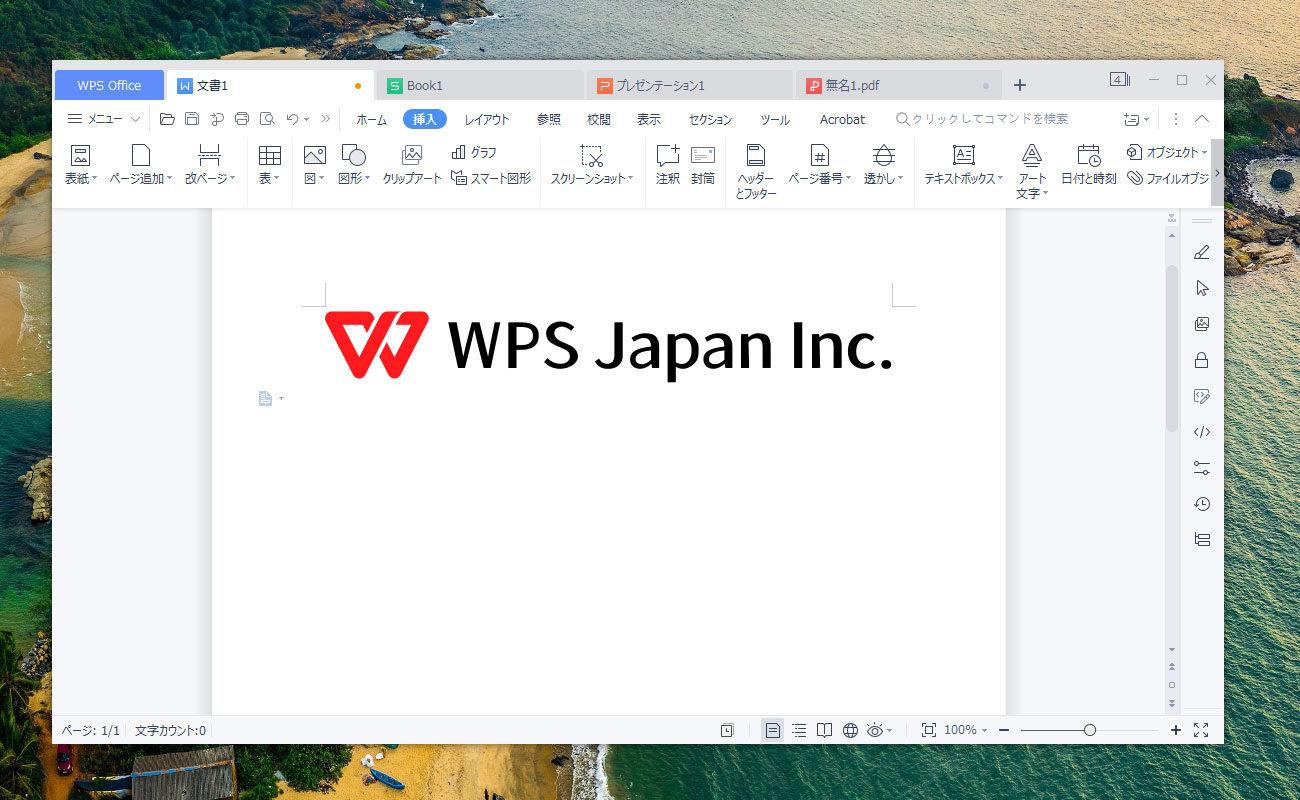Open the history clock icon in right sidebar

pyautogui.click(x=1202, y=504)
